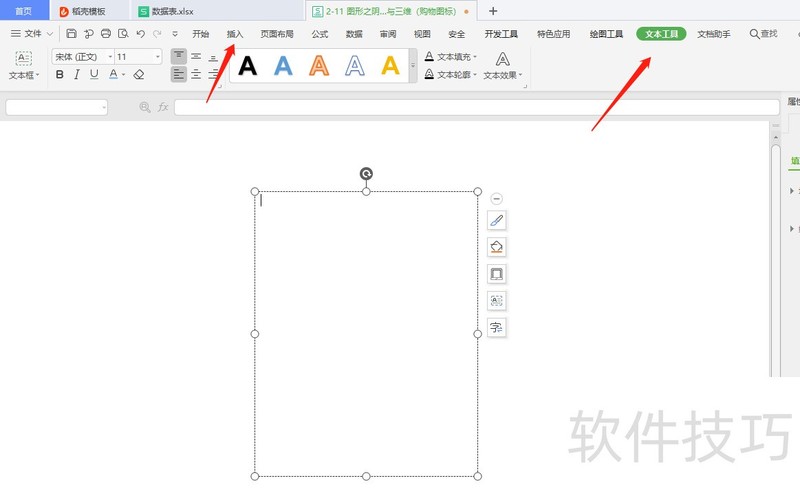
Task: Open the font name dropdown
Action: (x=110, y=57)
